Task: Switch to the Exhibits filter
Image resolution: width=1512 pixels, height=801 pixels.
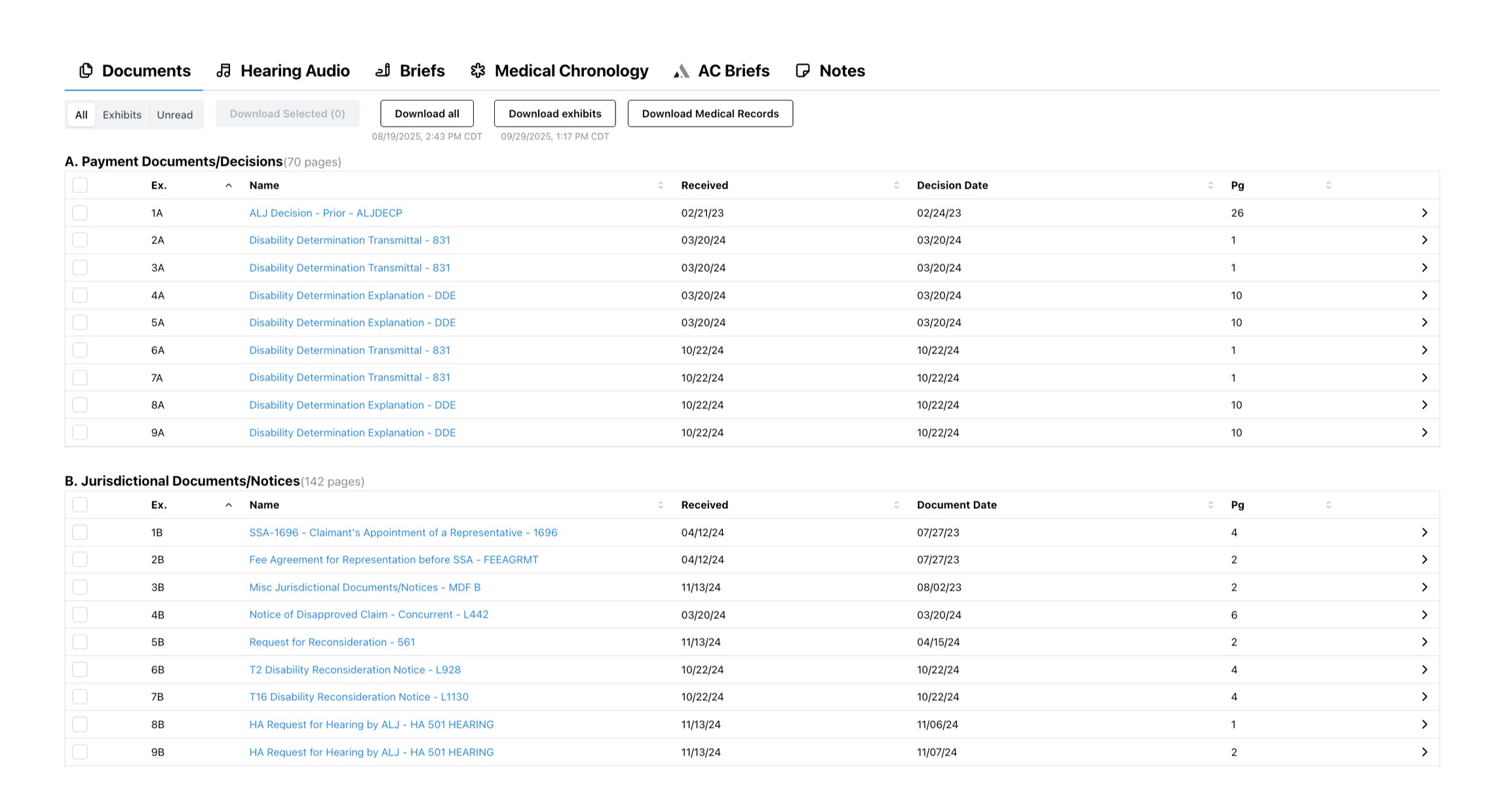Action: tap(122, 115)
